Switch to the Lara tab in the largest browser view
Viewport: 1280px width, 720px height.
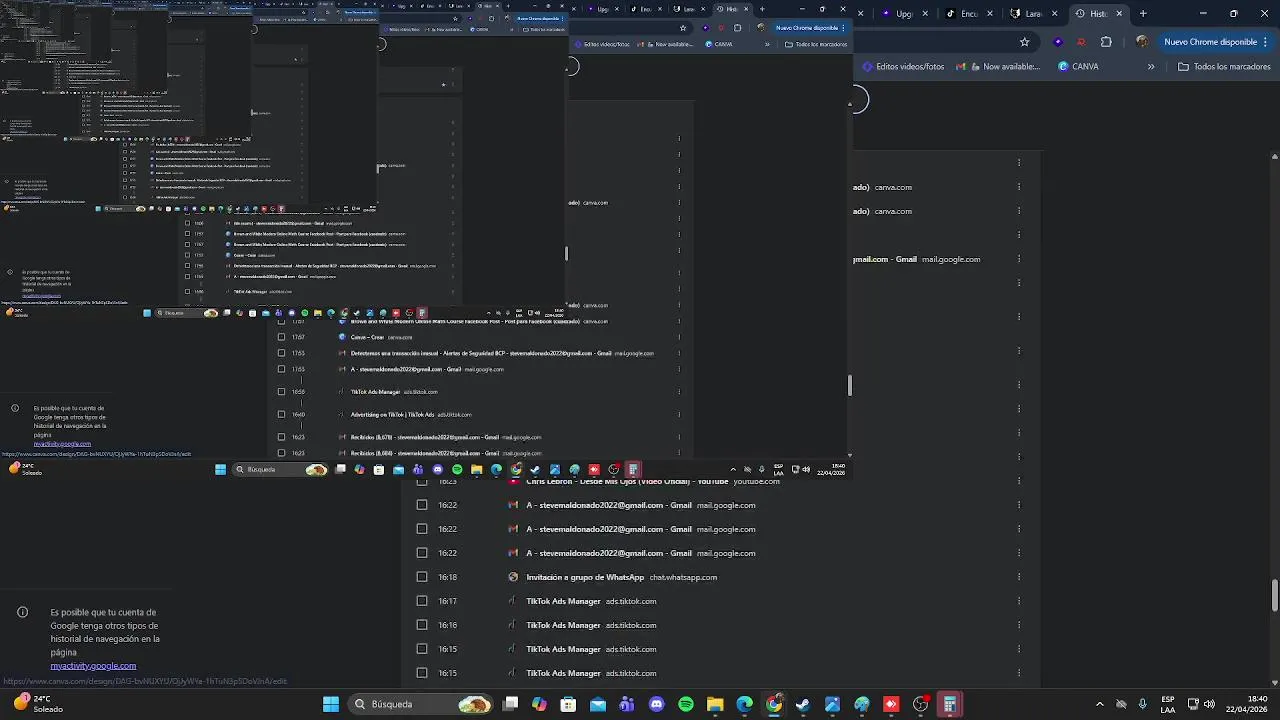pos(1033,14)
